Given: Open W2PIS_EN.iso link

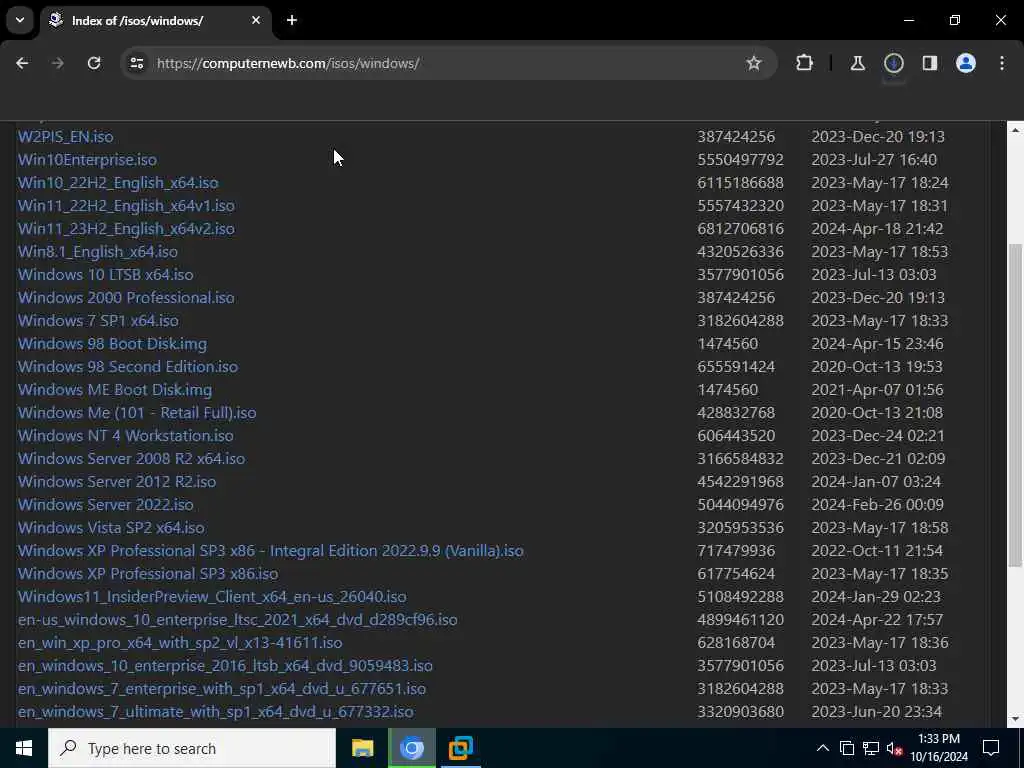Looking at the screenshot, I should tap(65, 136).
